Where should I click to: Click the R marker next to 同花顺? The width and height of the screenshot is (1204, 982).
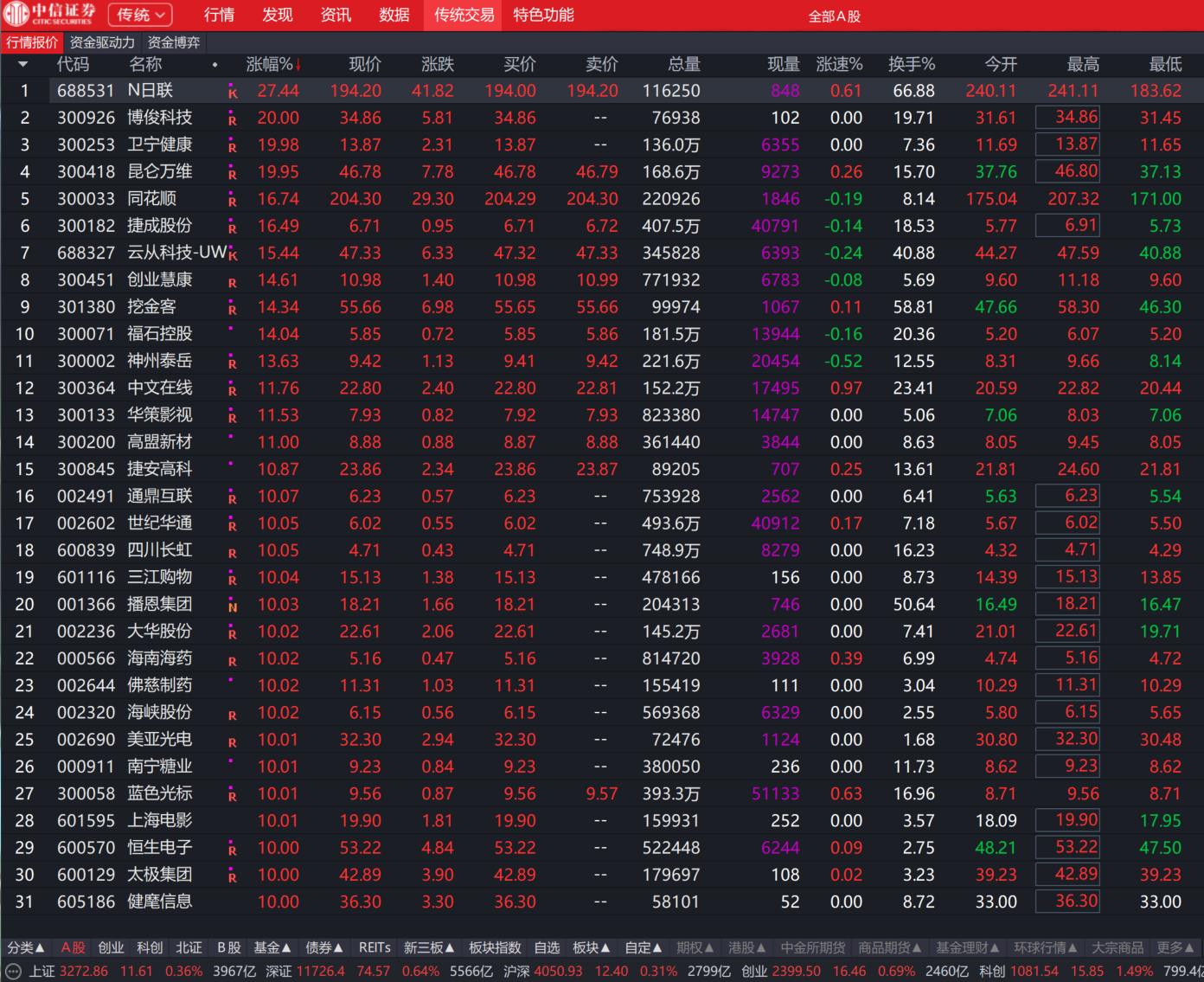(x=232, y=202)
